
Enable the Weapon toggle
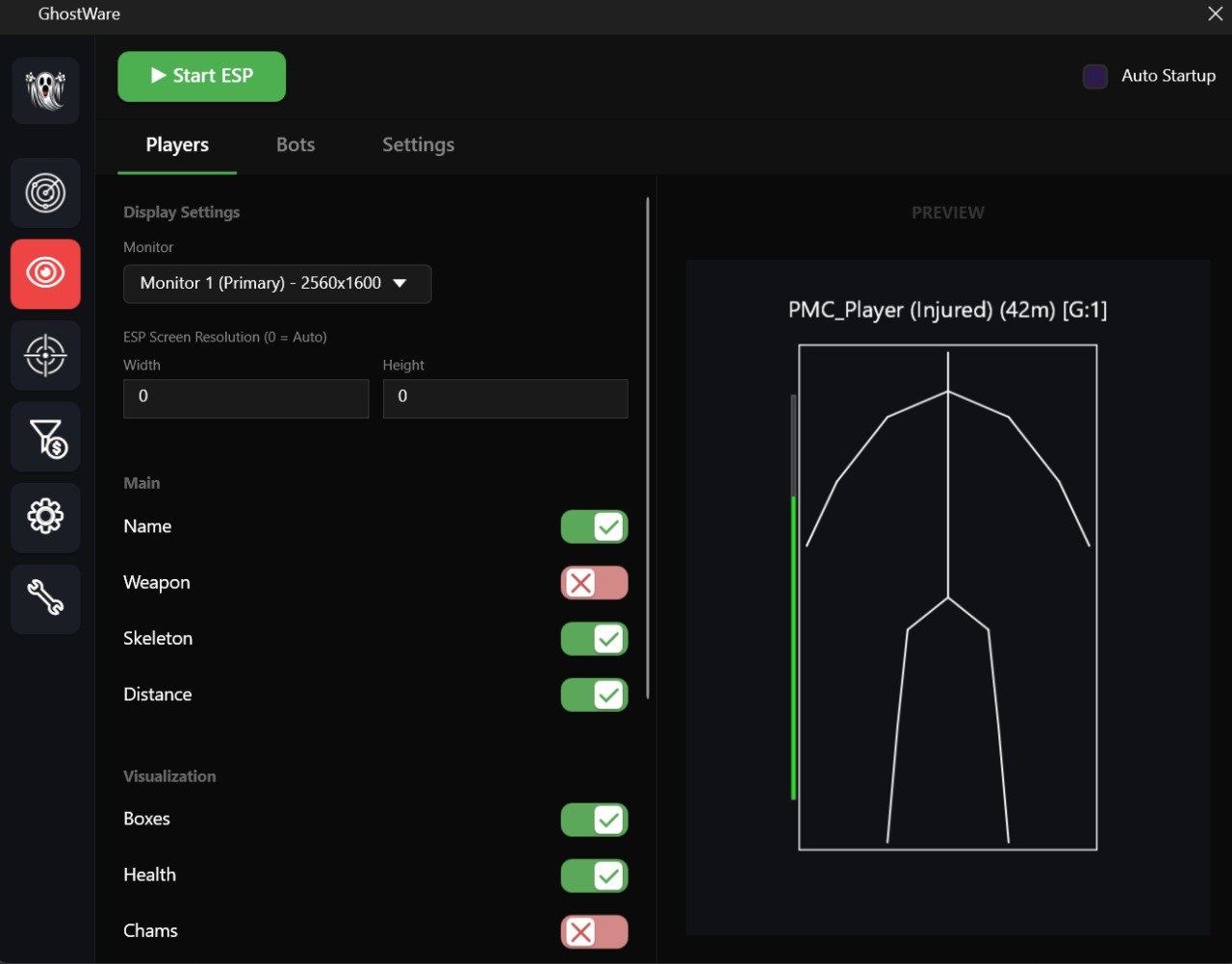pos(594,583)
